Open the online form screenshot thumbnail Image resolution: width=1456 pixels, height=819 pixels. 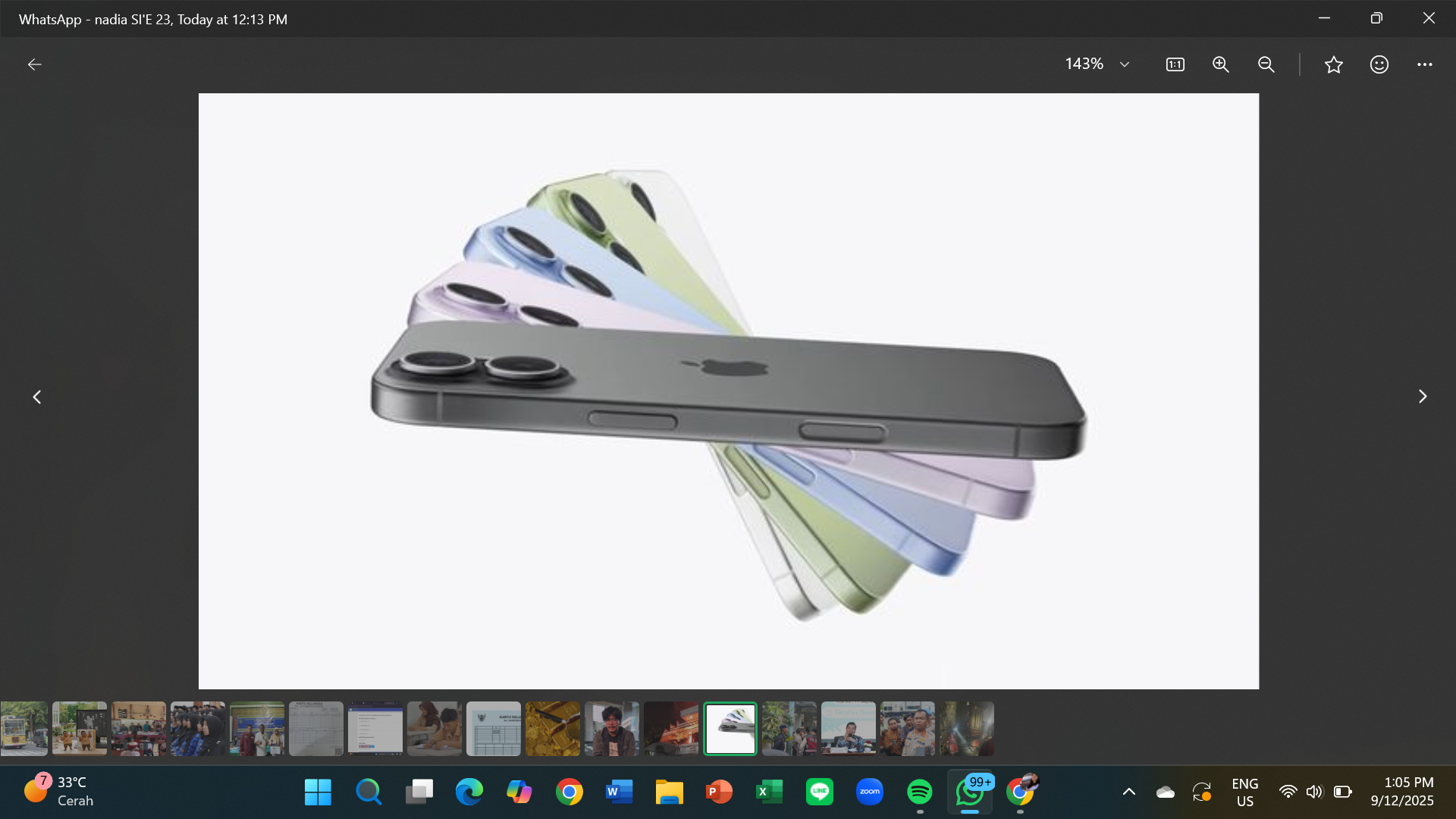coord(375,729)
